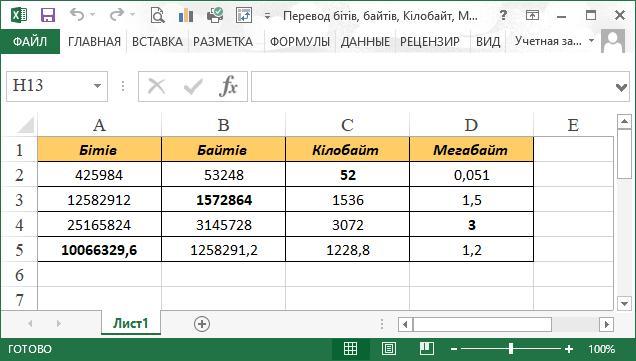Screen dimensions: 636x361
Task: Add a new sheet with the plus button
Action: [x=202, y=324]
